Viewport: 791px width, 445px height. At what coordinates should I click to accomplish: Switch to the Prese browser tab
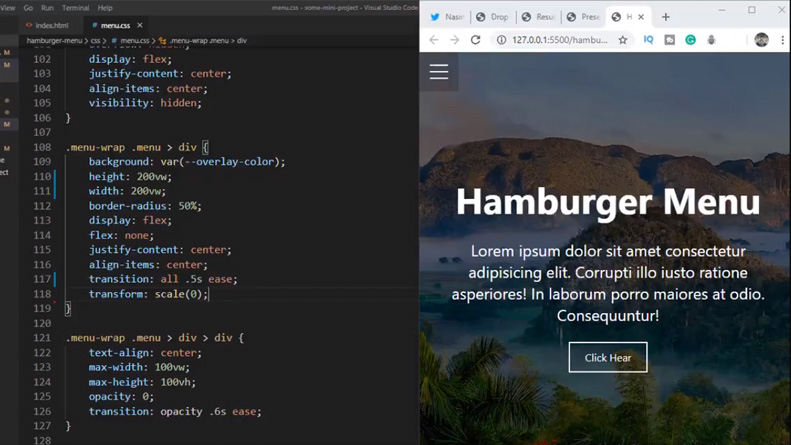click(583, 17)
